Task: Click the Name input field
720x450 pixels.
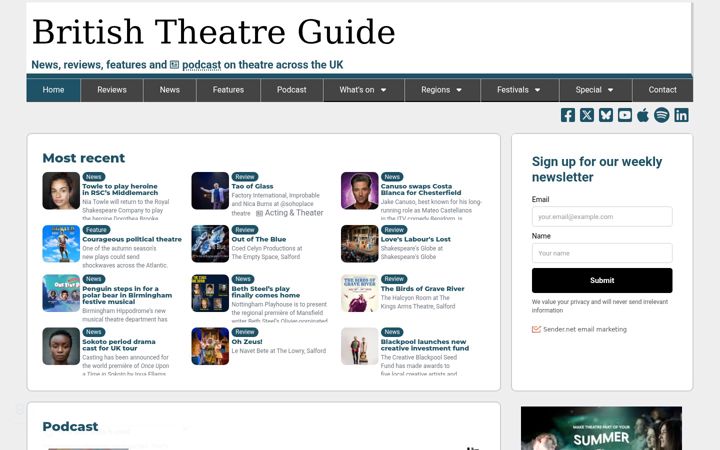Action: [x=602, y=253]
